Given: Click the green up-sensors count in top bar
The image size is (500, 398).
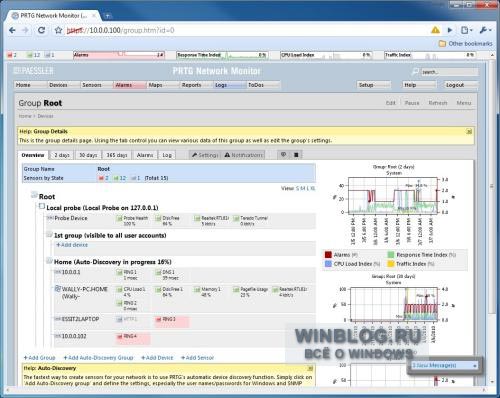Looking at the screenshot, I should 34,55.
